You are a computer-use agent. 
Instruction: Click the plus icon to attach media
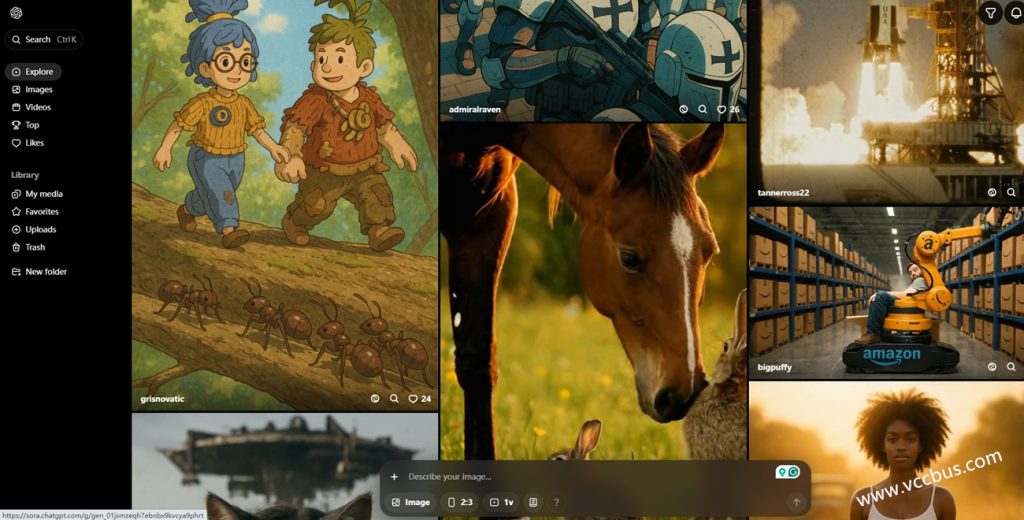tap(394, 477)
